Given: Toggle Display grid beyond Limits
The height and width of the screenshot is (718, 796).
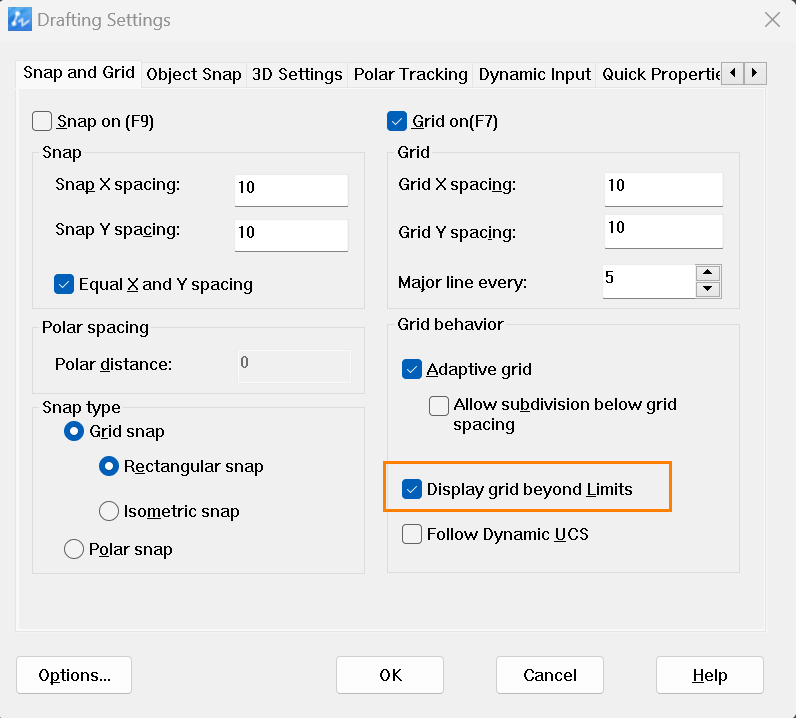Looking at the screenshot, I should (x=412, y=489).
